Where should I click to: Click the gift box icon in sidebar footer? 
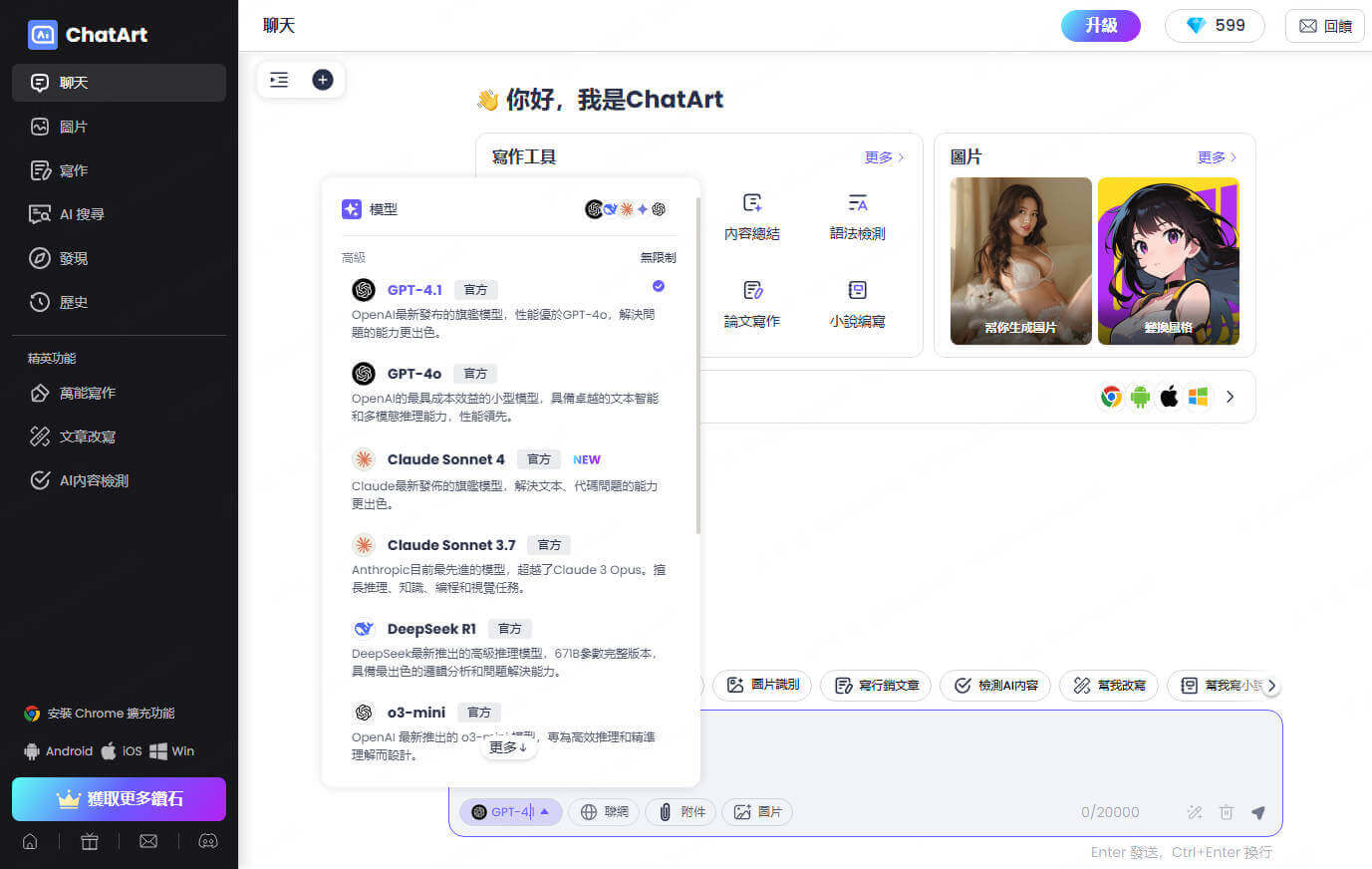[90, 841]
